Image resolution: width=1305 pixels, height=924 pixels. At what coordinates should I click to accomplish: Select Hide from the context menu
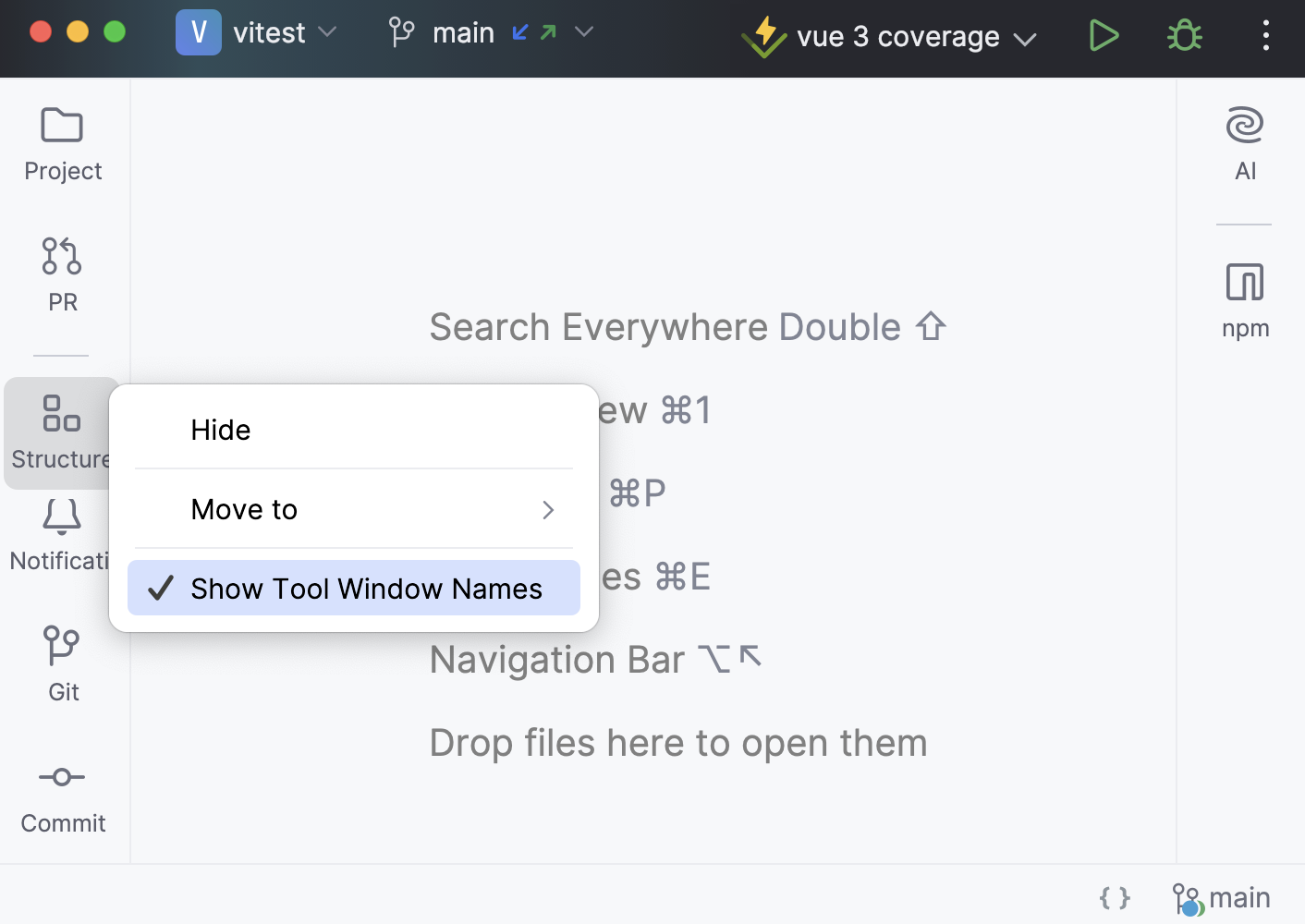pyautogui.click(x=220, y=429)
